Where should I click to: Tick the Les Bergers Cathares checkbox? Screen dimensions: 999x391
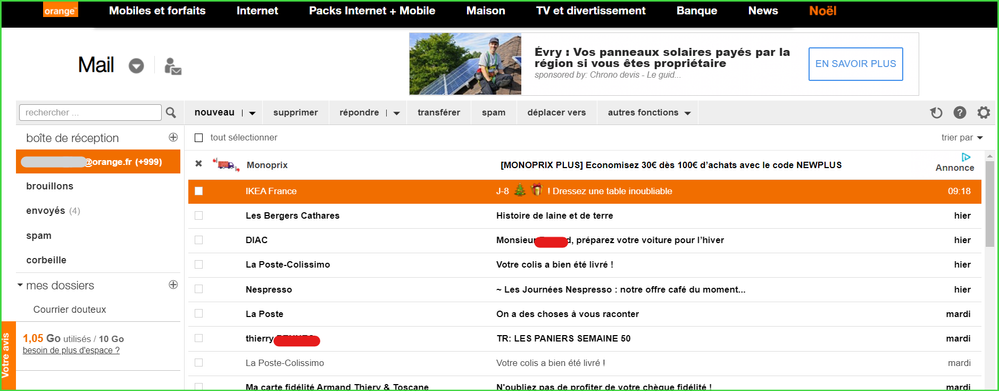199,216
